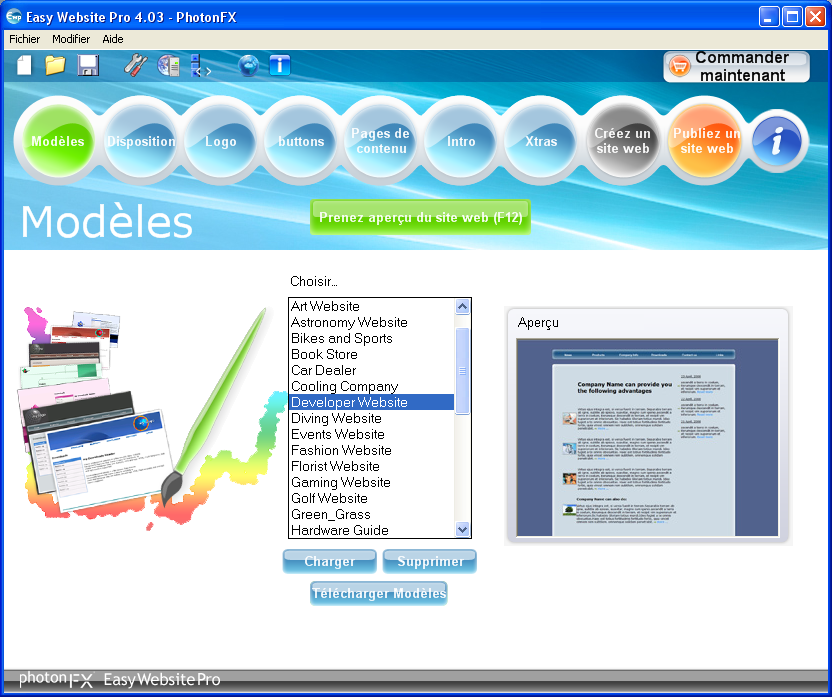
Task: Click the Easy Website Pro title bar icon
Action: point(13,16)
